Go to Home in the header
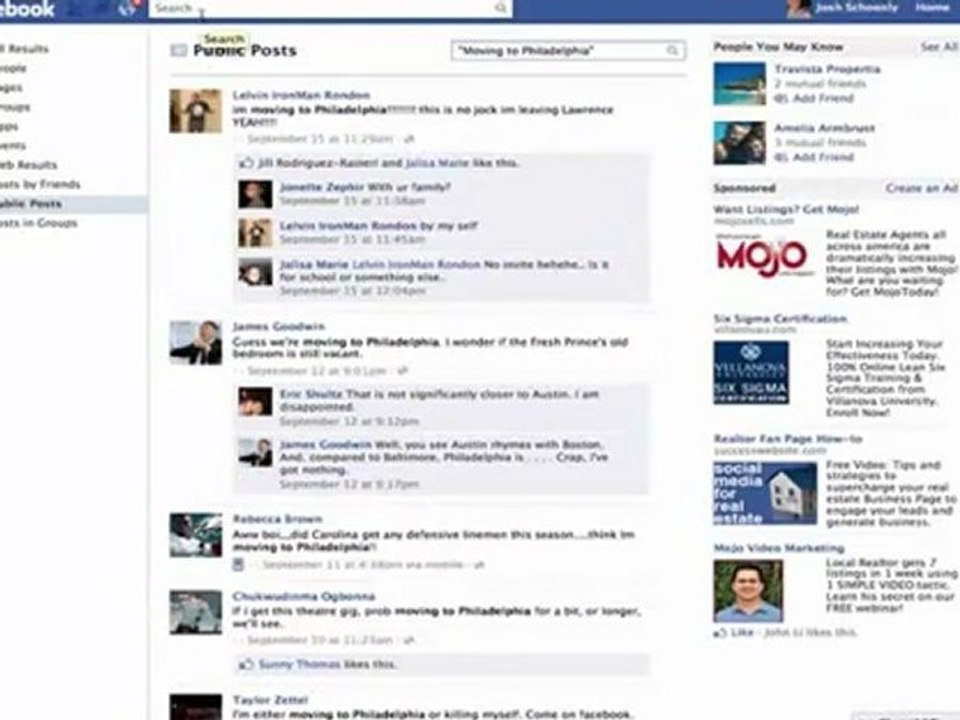 [x=932, y=8]
